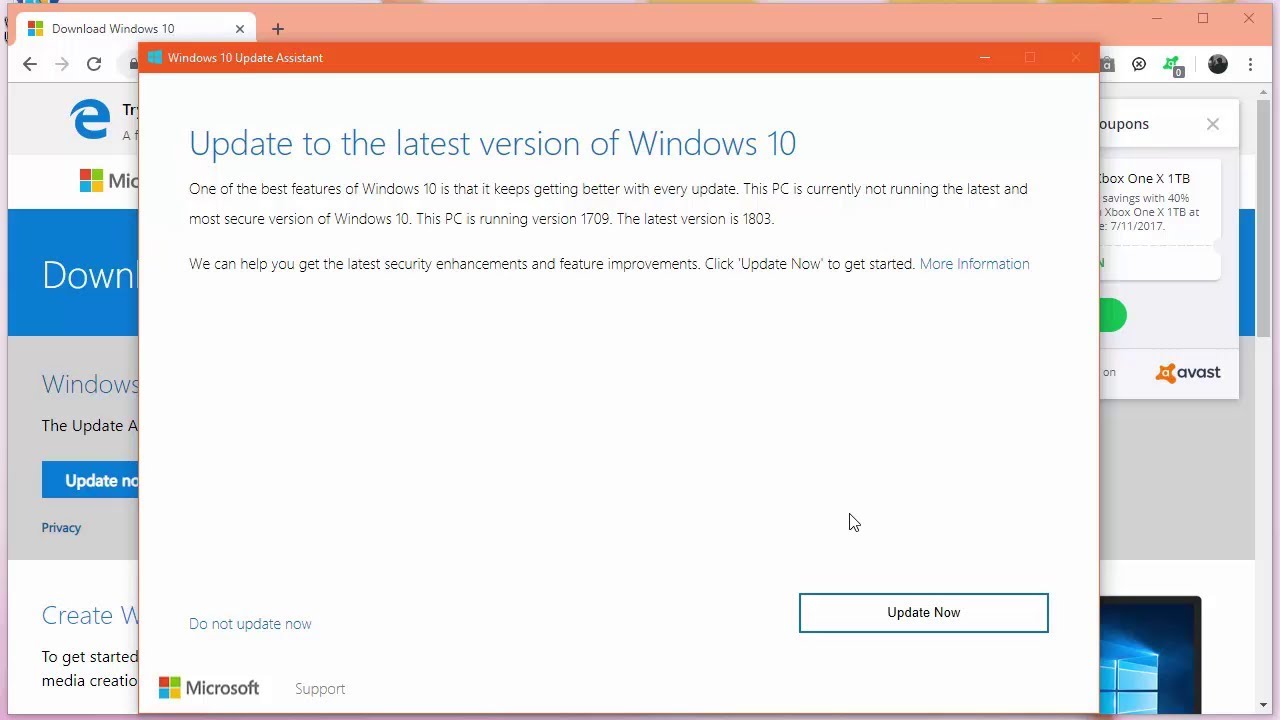Minimize the Windows 10 Update Assistant window
1280x720 pixels.
985,58
